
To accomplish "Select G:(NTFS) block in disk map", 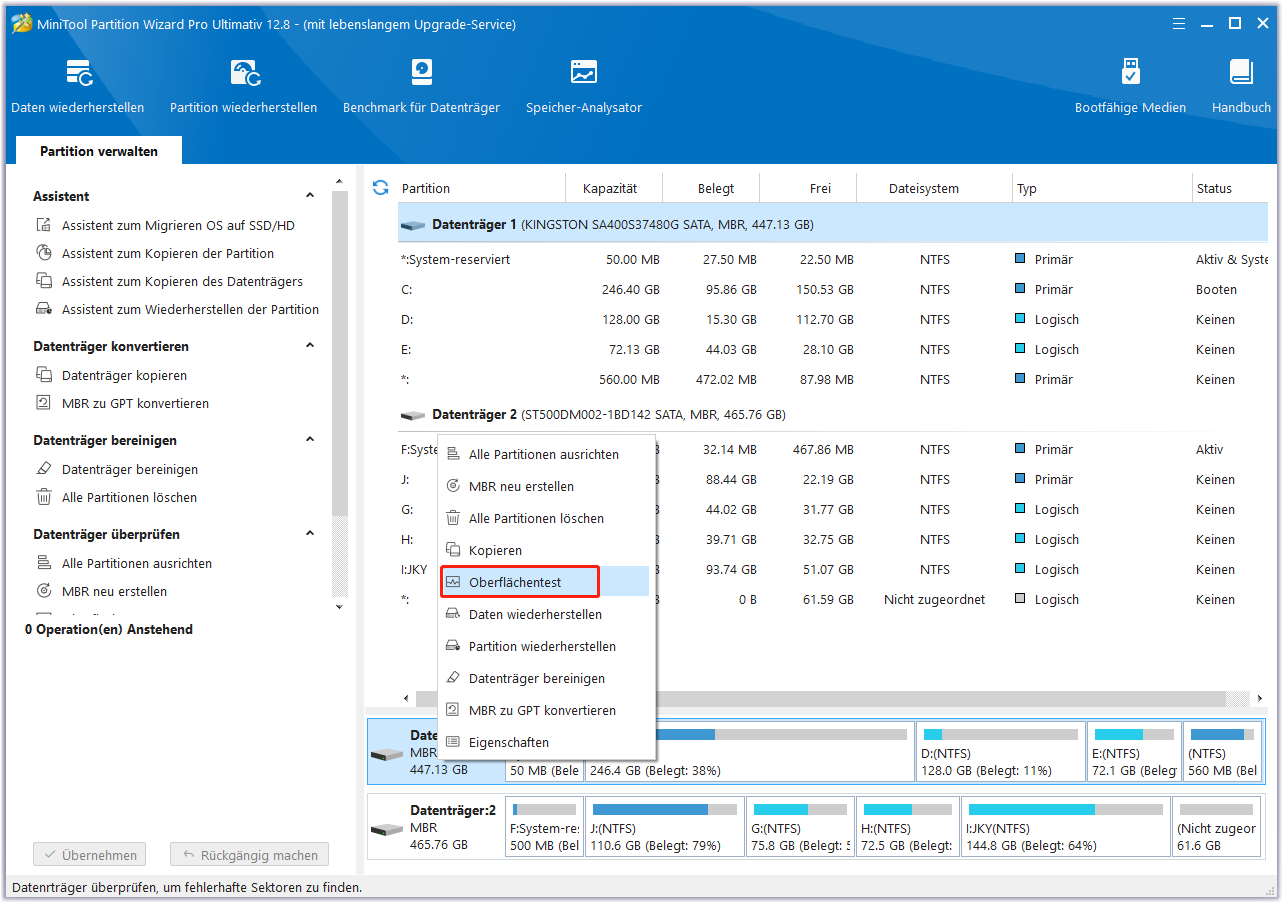I will click(800, 827).
